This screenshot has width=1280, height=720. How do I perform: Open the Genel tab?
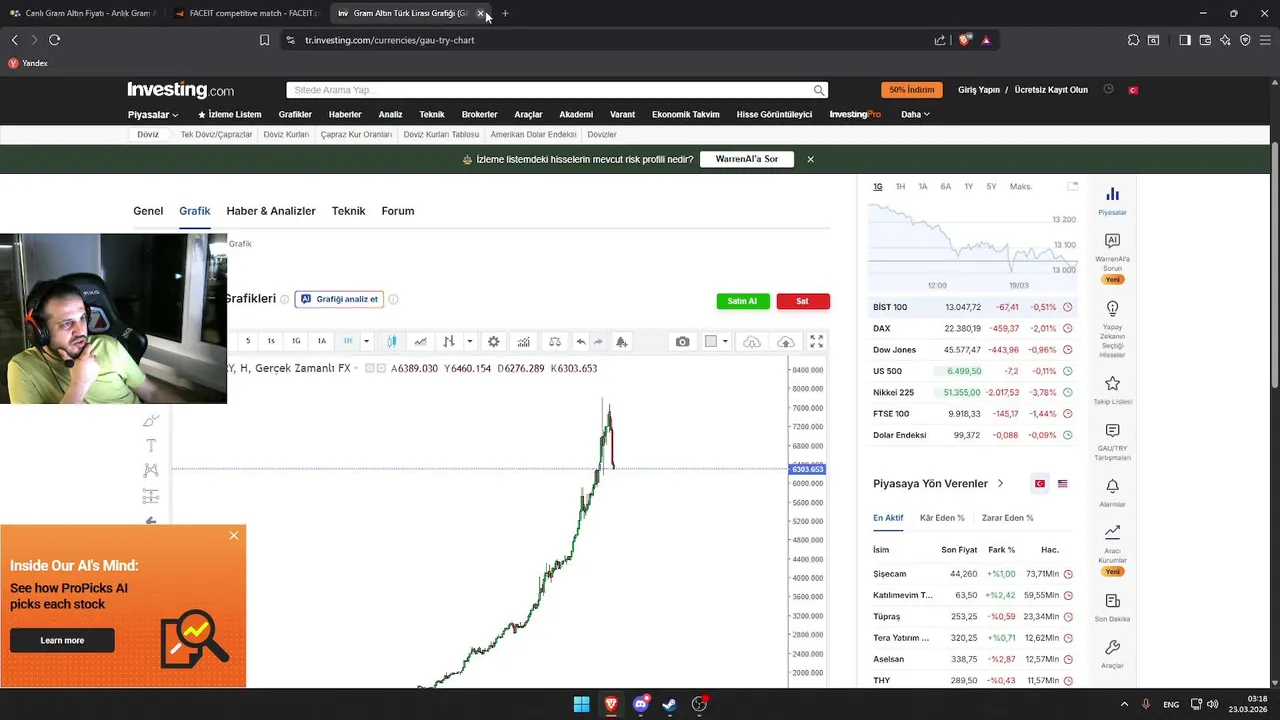pos(148,211)
